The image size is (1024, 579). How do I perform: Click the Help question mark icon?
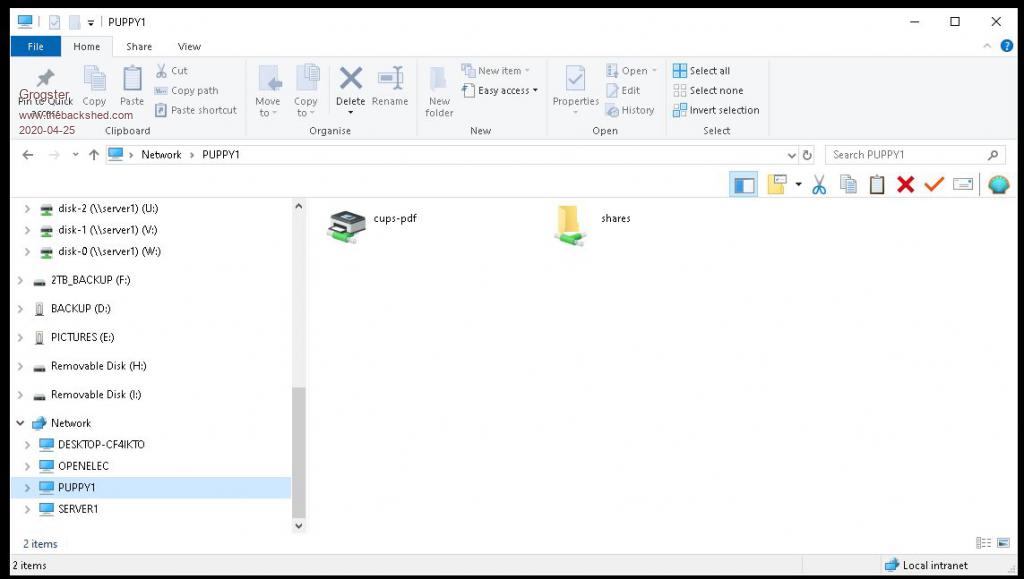(1006, 46)
